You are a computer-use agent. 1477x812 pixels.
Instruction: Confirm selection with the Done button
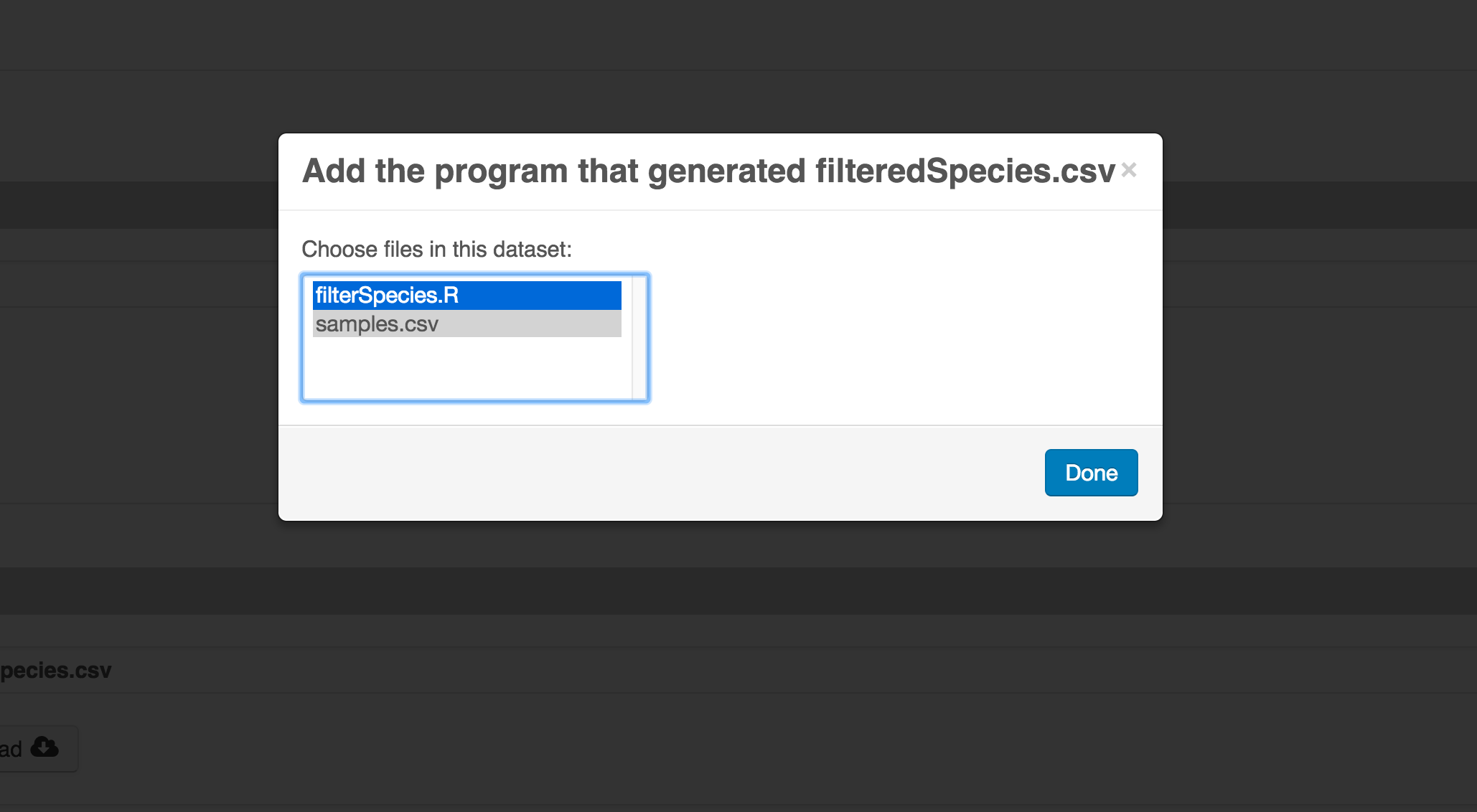1091,473
